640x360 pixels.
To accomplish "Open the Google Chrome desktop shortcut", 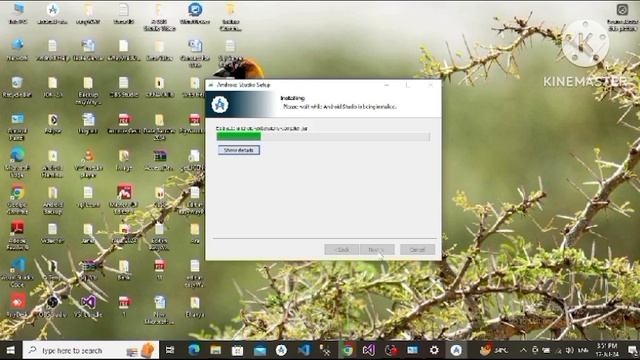I will point(18,199).
